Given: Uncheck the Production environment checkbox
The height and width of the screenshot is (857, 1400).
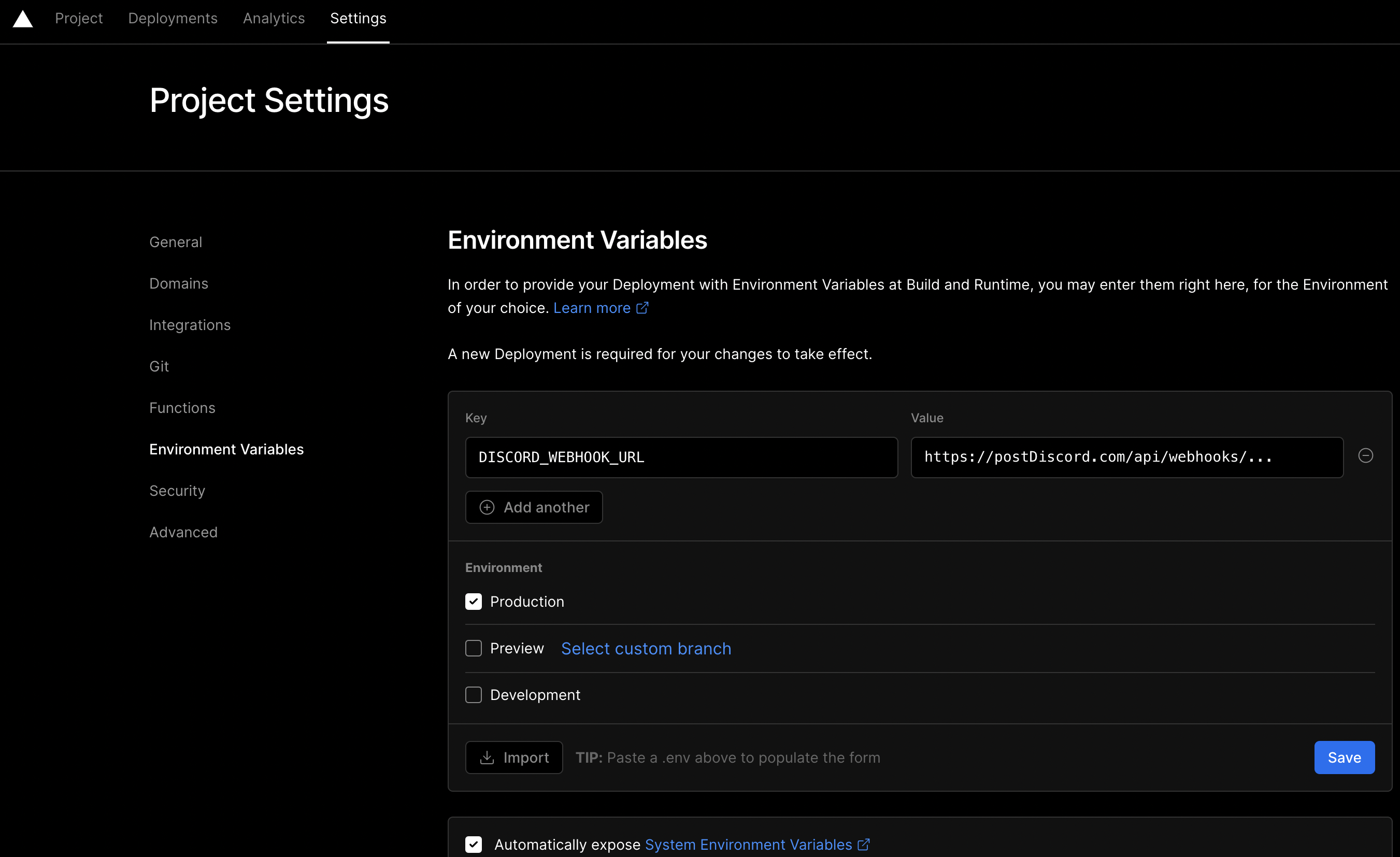Looking at the screenshot, I should [473, 602].
